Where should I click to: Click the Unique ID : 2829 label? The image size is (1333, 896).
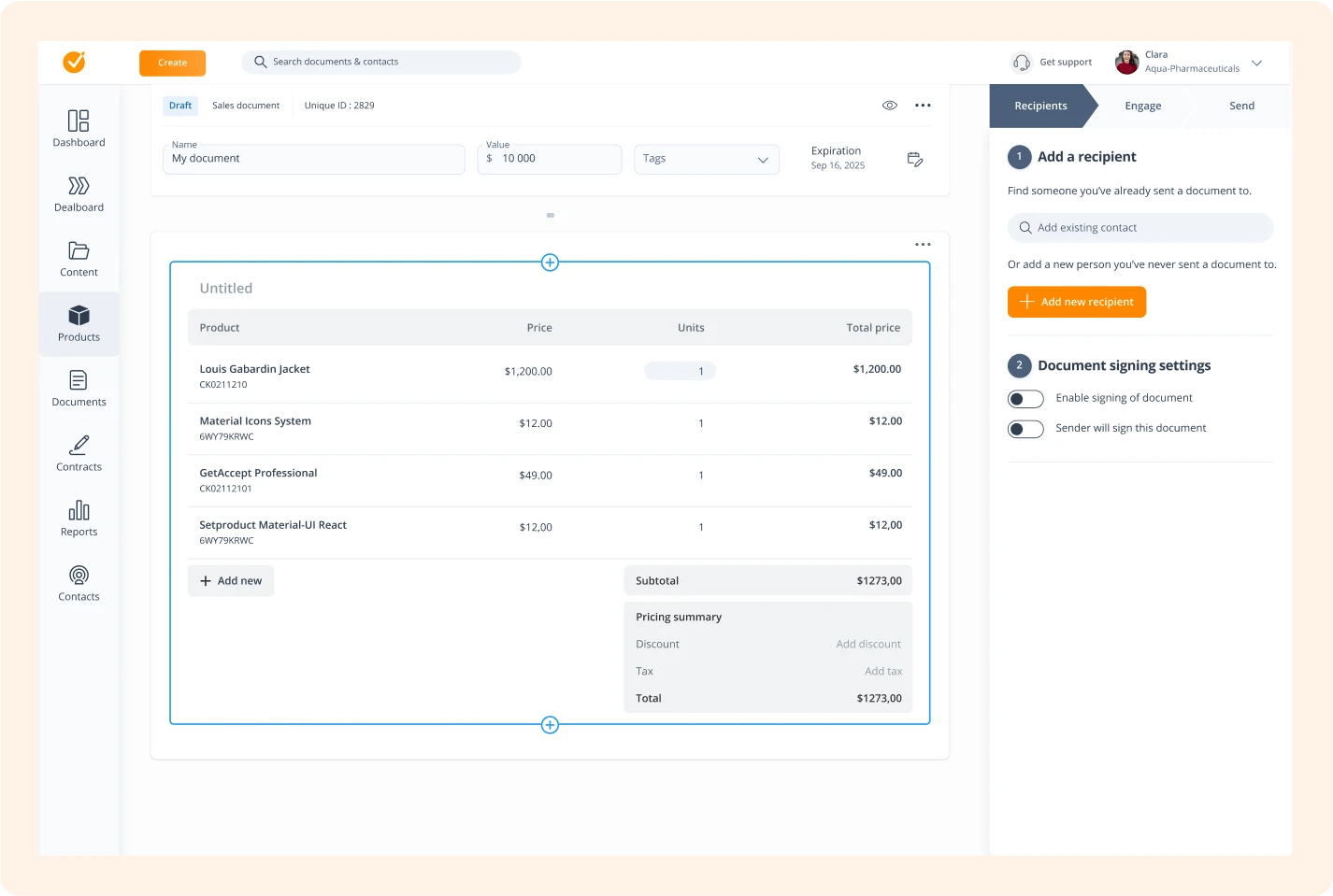coord(339,106)
